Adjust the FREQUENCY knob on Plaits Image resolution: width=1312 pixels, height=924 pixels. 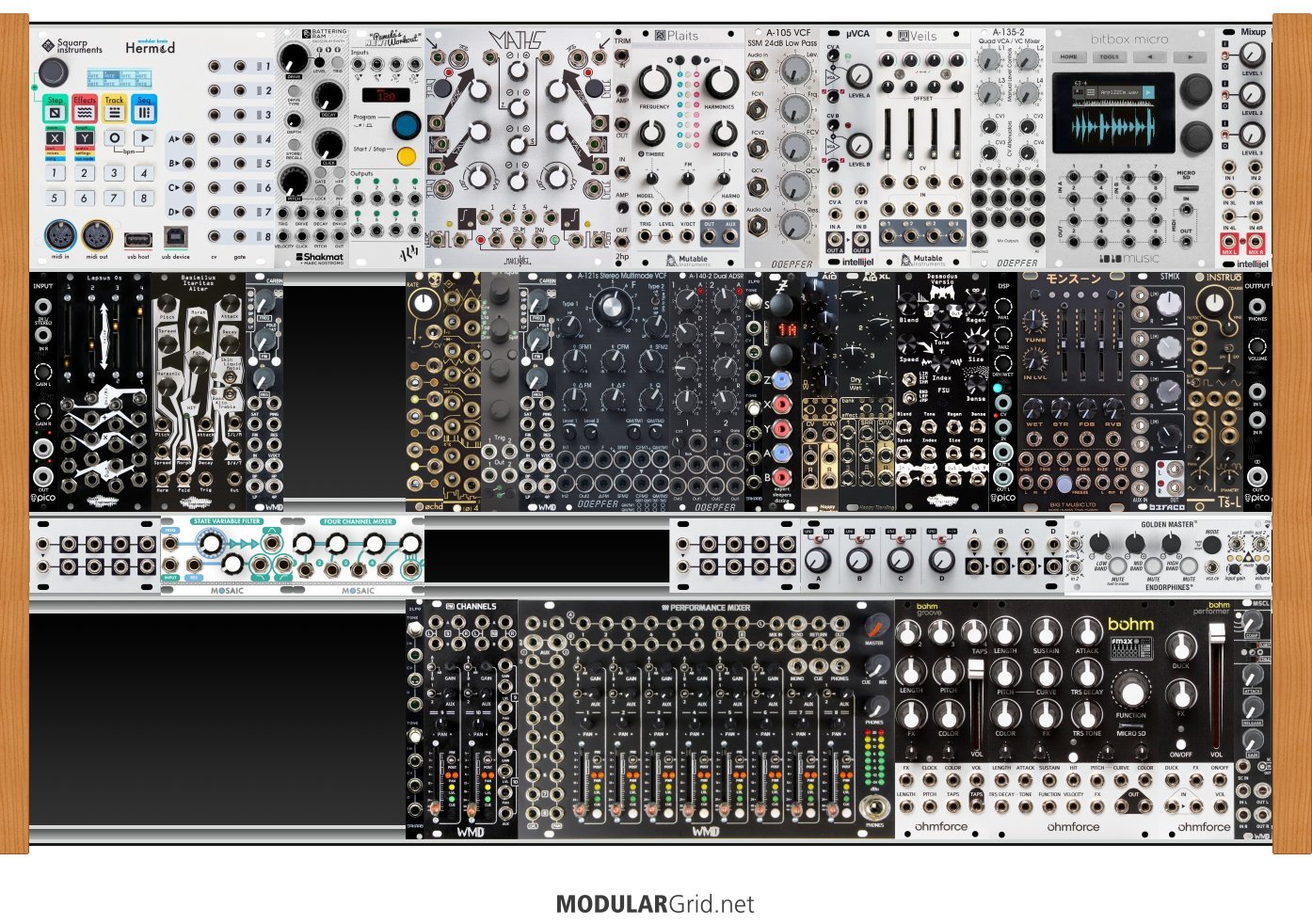click(653, 82)
